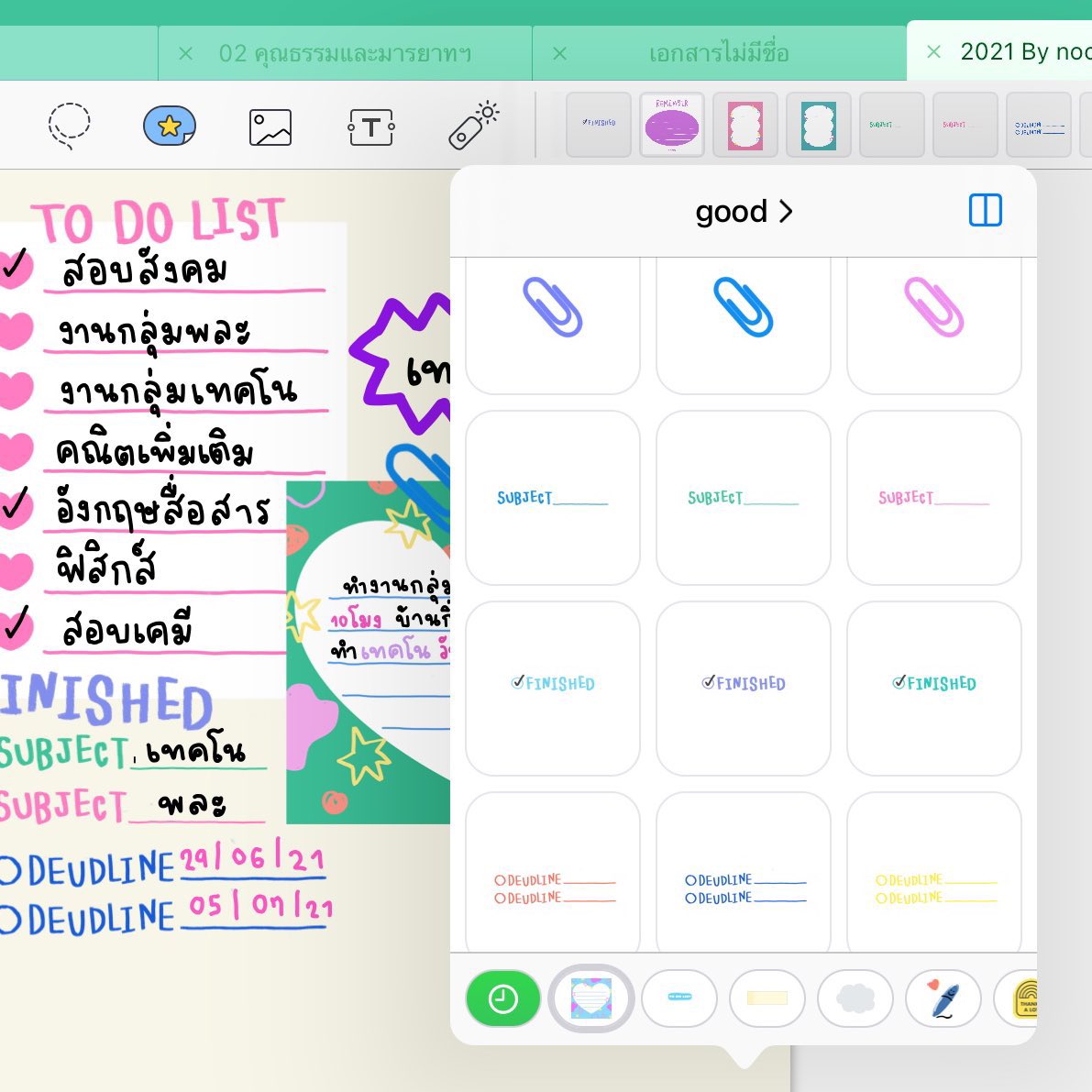Pick the green SUBJECT sticker in toolbar
This screenshot has width=1092, height=1092.
click(892, 124)
